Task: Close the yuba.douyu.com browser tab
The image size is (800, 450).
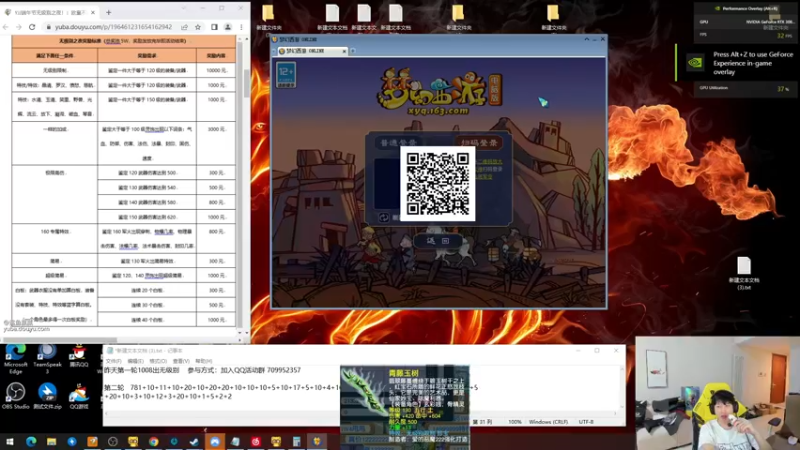Action: (93, 12)
